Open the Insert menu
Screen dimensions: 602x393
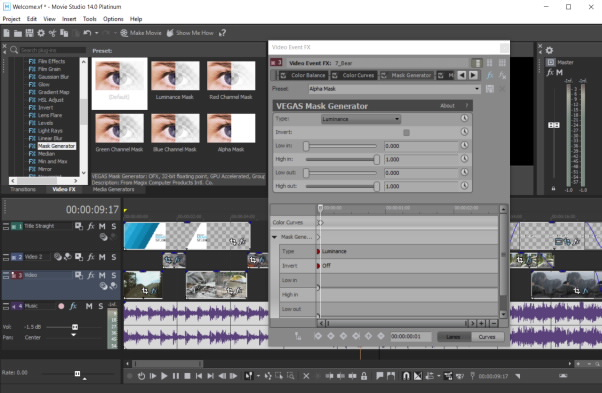[69, 19]
